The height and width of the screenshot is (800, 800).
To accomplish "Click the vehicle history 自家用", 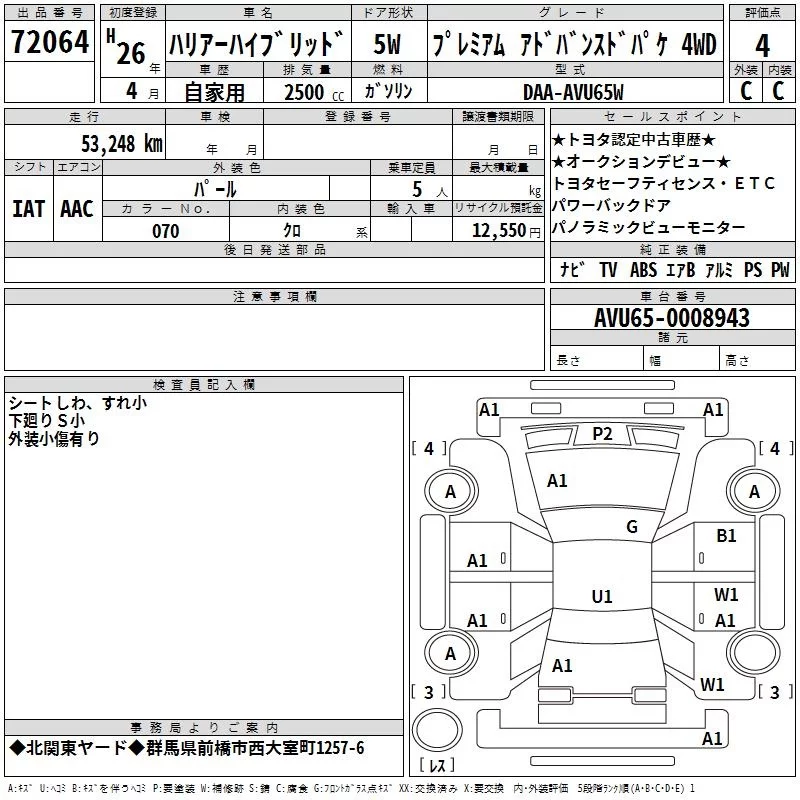I will (214, 92).
